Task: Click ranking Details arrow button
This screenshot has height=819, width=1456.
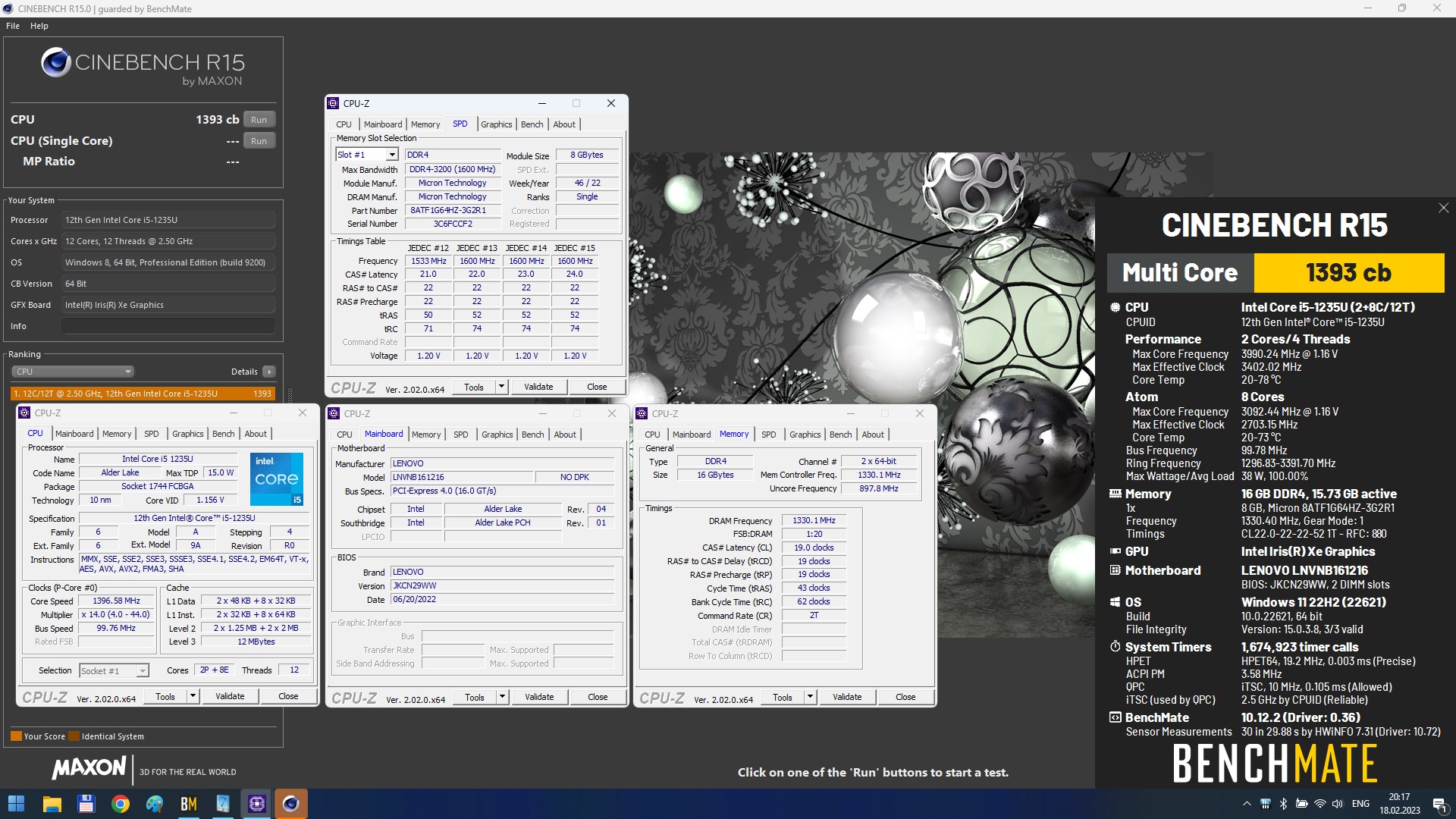Action: point(268,372)
